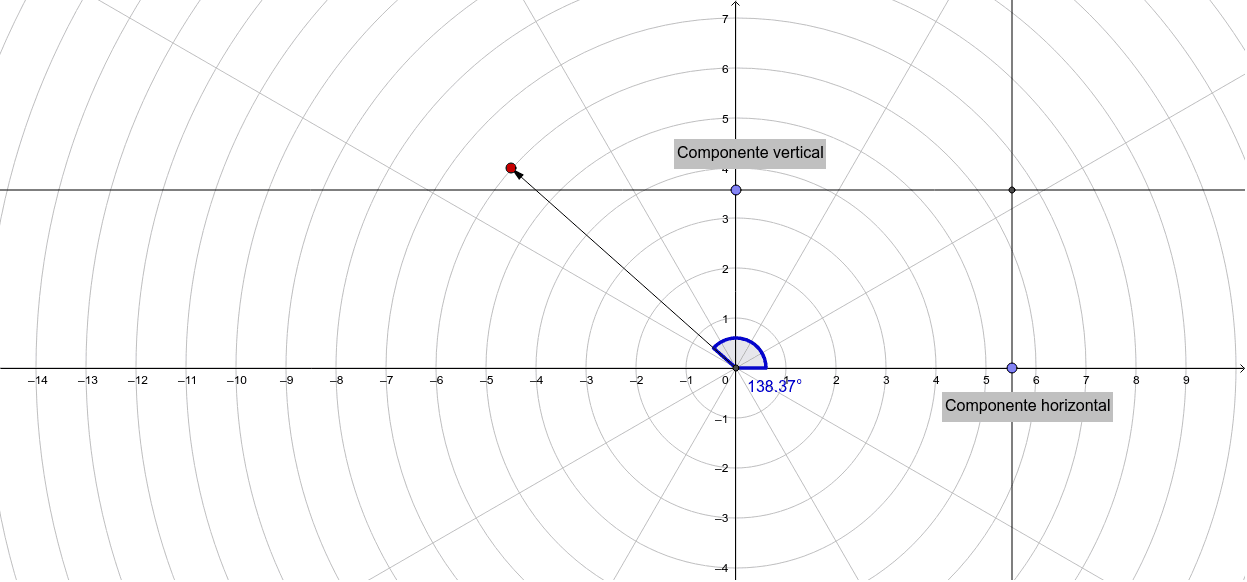Select the Componente vertical label
Screen dimensions: 1247x582
[x=750, y=153]
